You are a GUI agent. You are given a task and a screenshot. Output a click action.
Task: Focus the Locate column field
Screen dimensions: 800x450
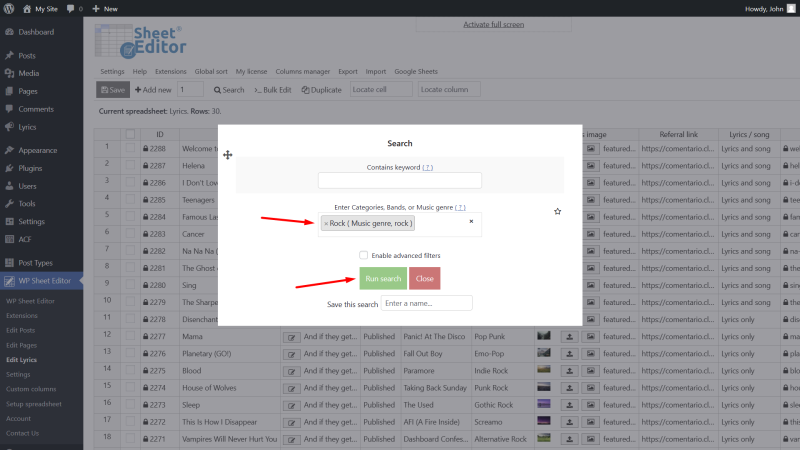(x=449, y=89)
